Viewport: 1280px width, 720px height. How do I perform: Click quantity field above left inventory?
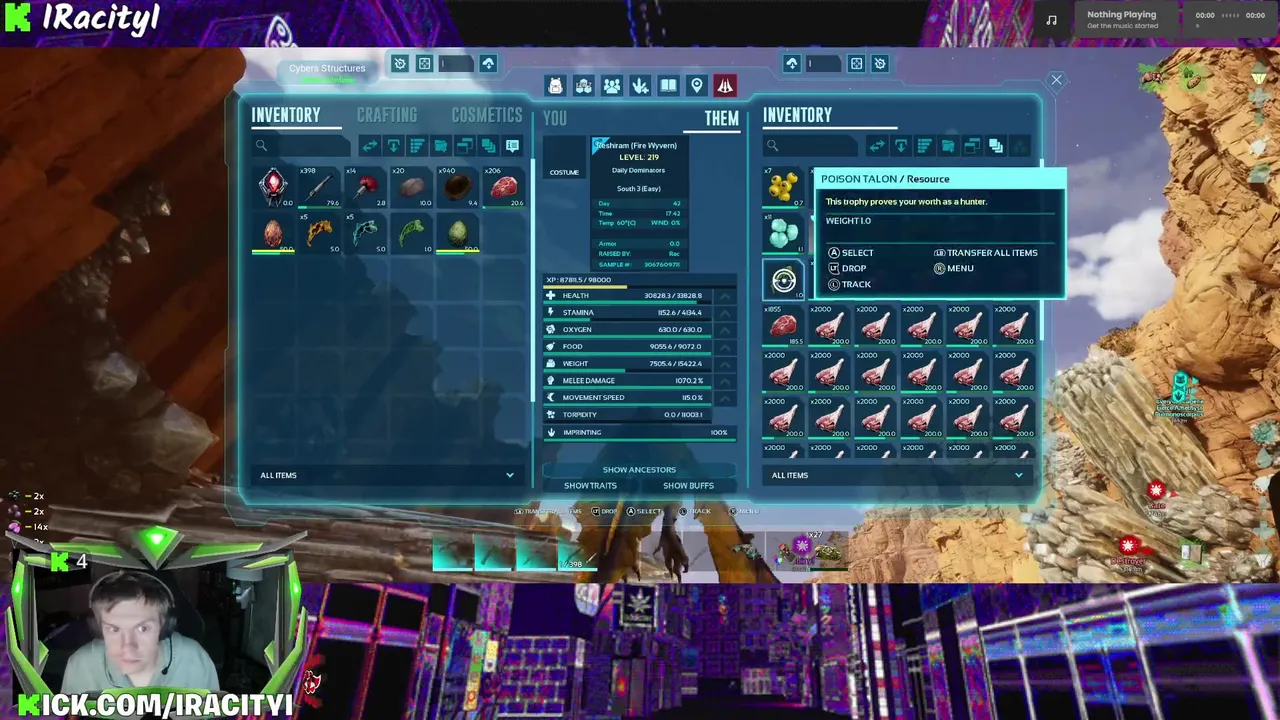[x=456, y=64]
